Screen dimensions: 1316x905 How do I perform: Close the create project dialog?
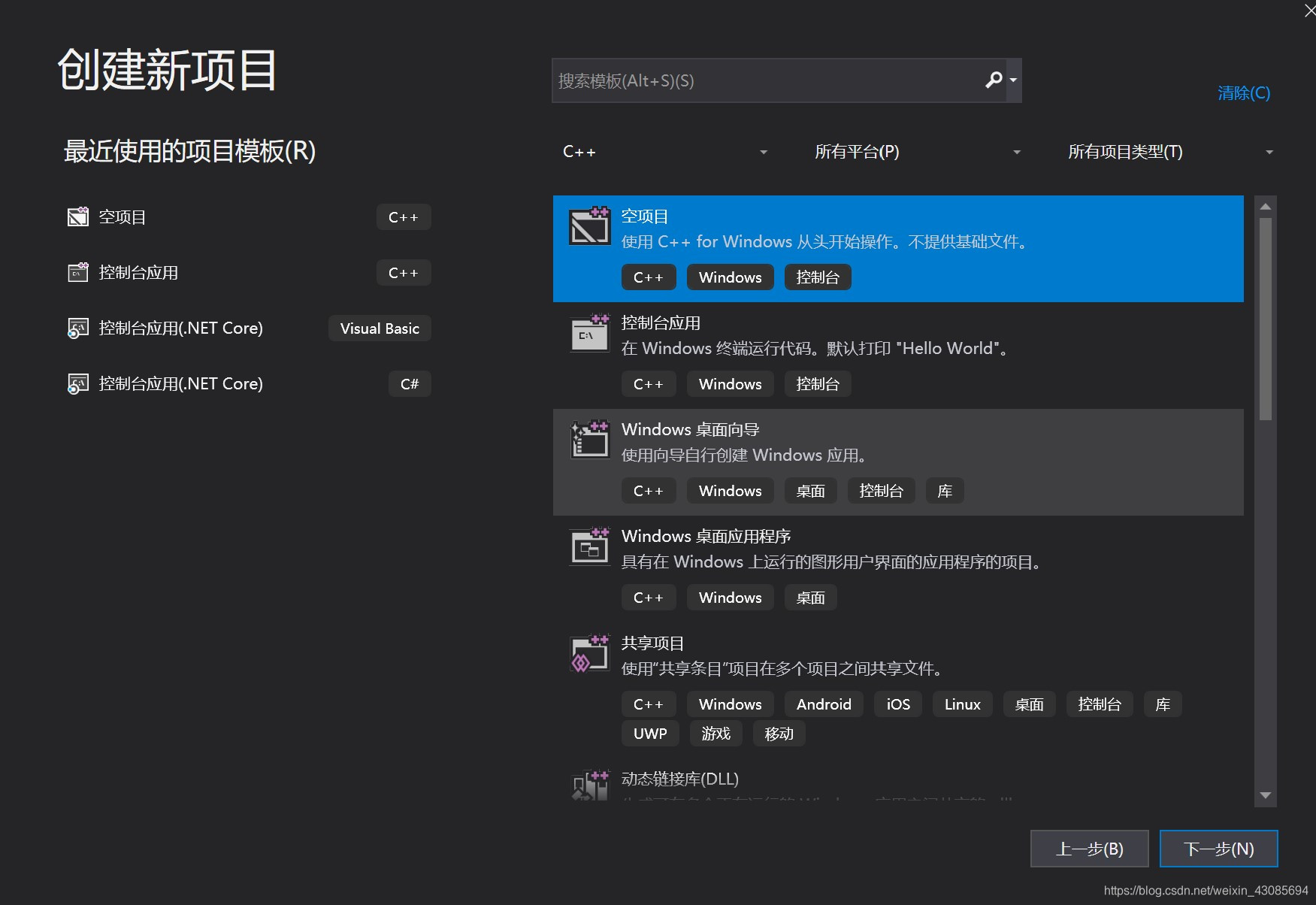tap(1308, 11)
